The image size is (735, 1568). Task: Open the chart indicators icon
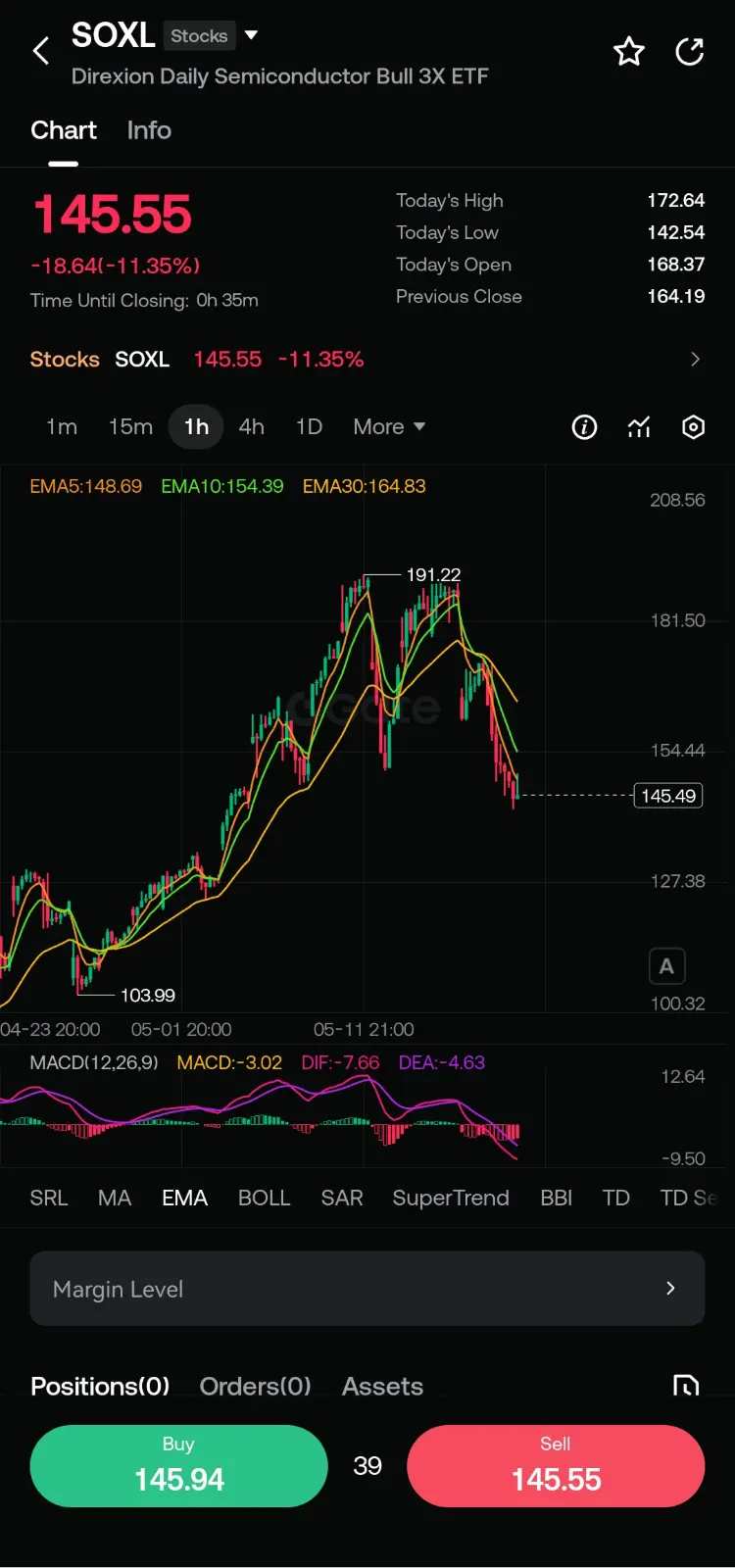pos(639,427)
